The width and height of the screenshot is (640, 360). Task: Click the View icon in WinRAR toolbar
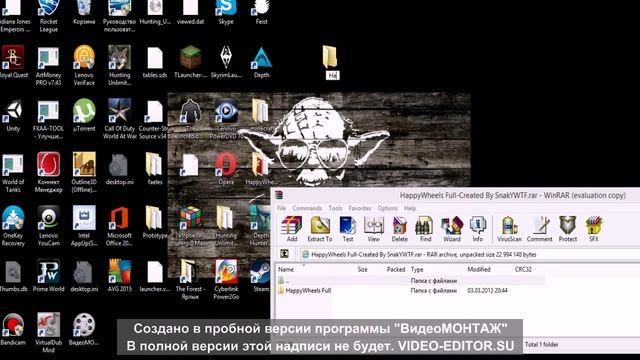click(373, 229)
